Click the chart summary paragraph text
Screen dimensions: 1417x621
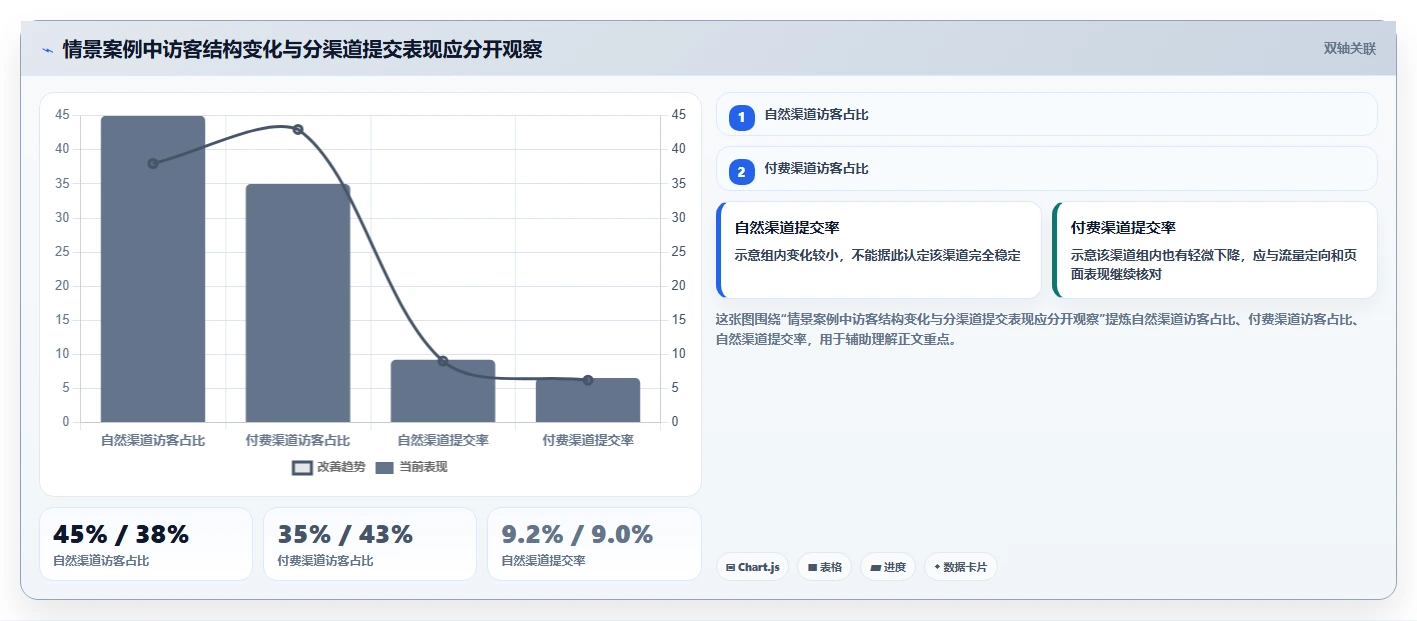[x=1040, y=329]
